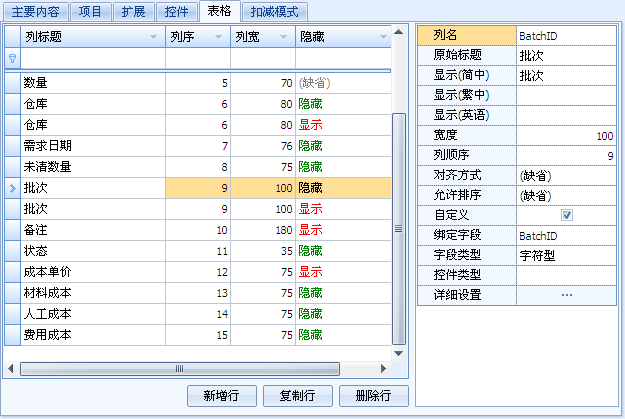Click the 新增行 button
This screenshot has height=419, width=625.
click(221, 396)
